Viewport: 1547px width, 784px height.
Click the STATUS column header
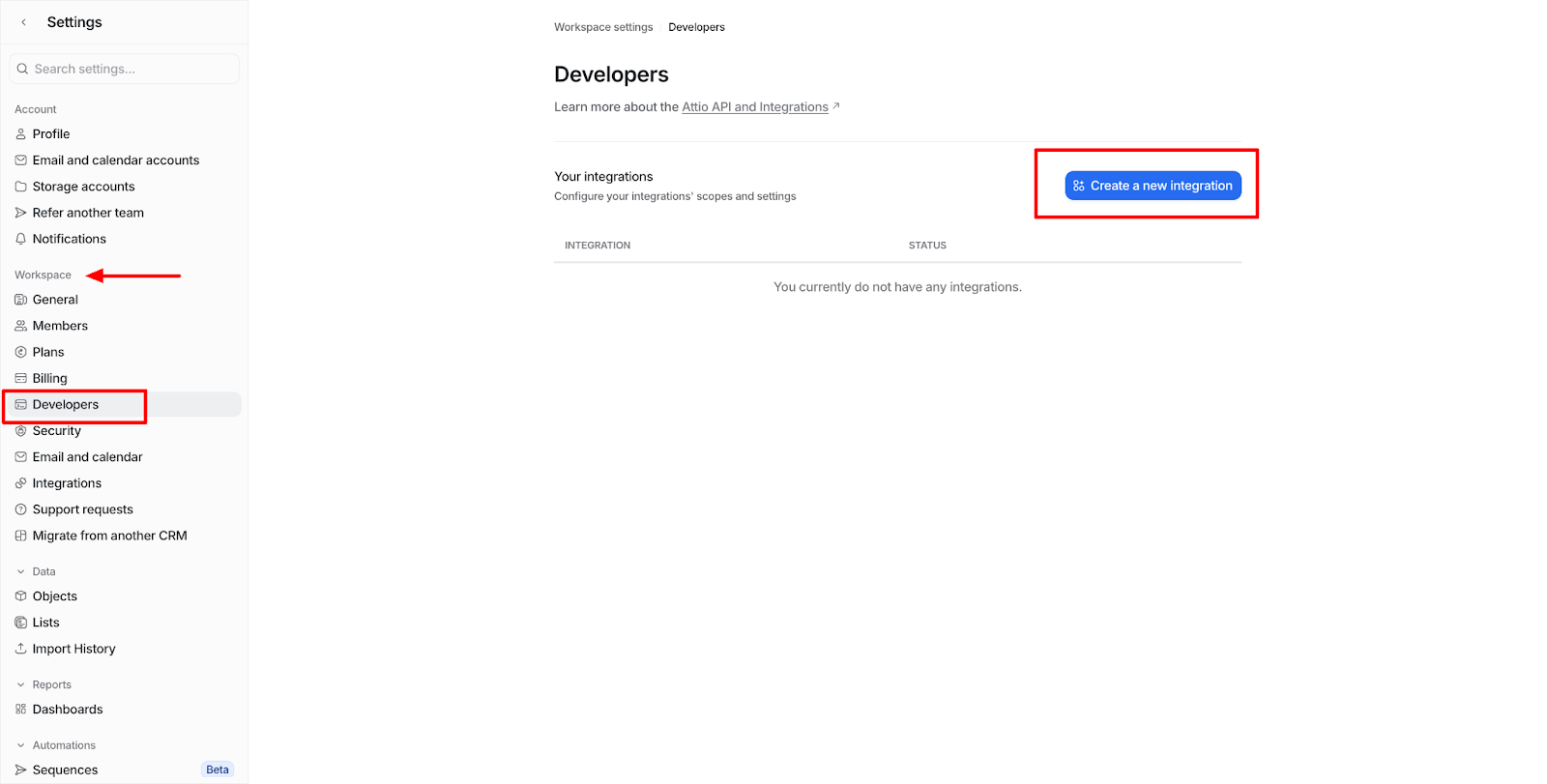point(927,246)
